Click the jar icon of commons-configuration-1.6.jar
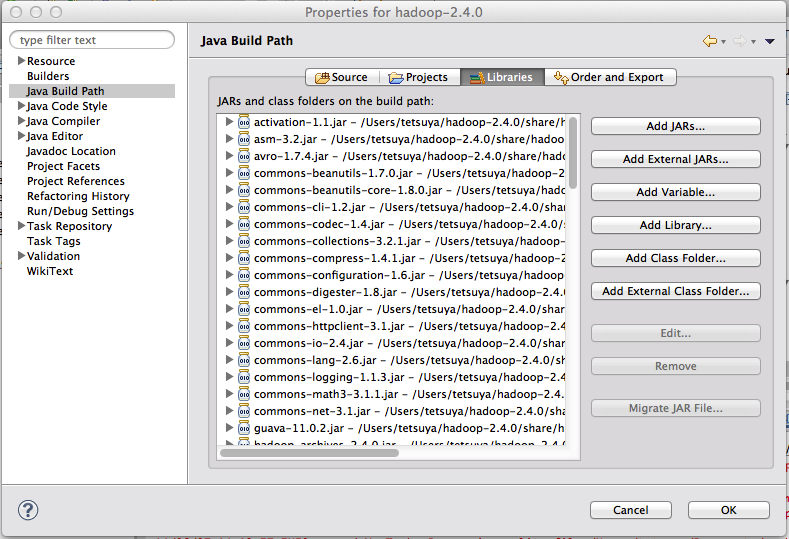The height and width of the screenshot is (539, 789). tap(244, 275)
